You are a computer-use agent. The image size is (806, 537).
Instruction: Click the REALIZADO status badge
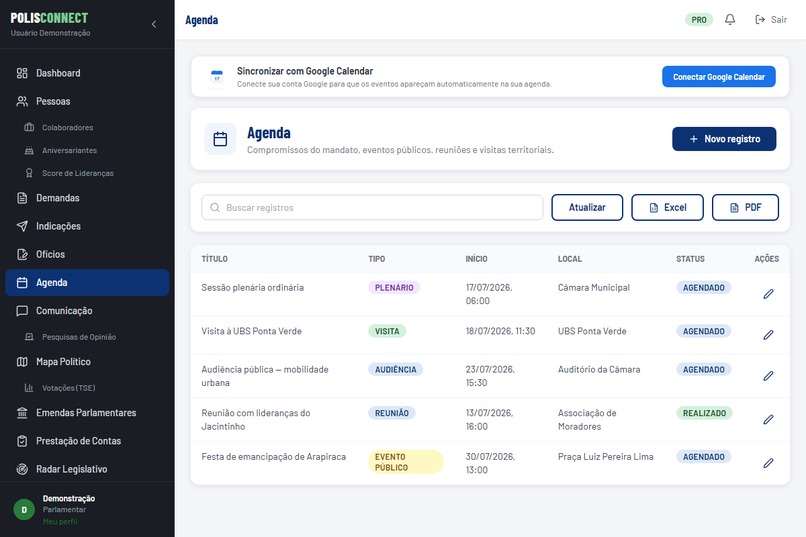click(x=704, y=413)
